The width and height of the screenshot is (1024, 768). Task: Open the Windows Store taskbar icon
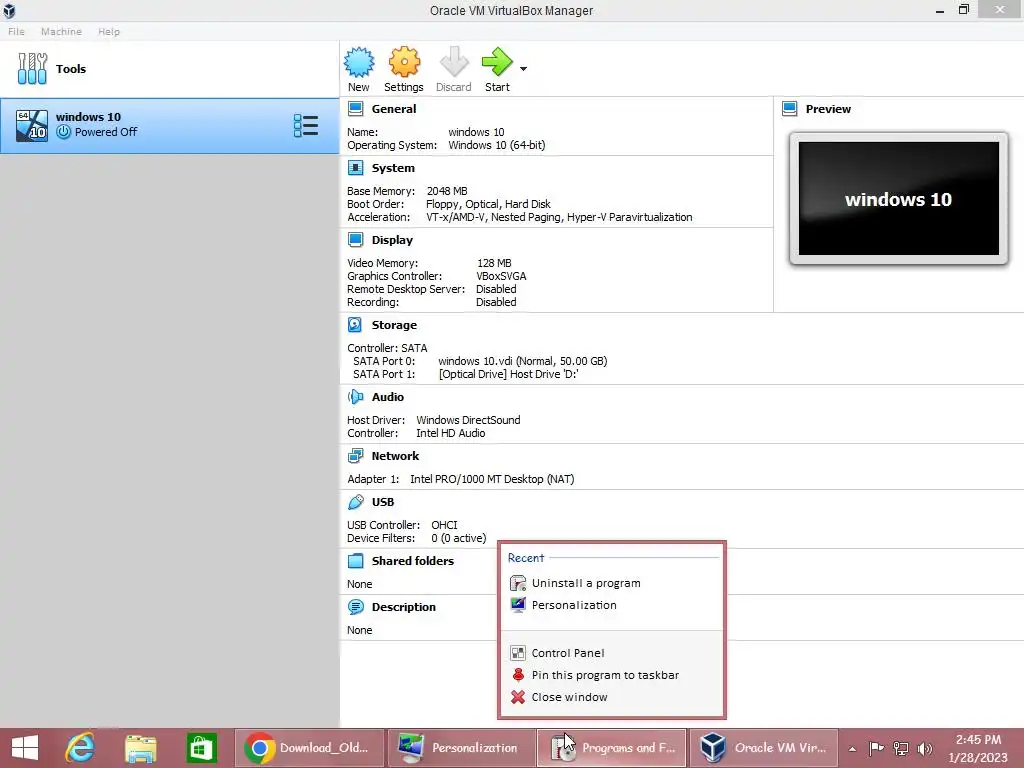coord(201,748)
